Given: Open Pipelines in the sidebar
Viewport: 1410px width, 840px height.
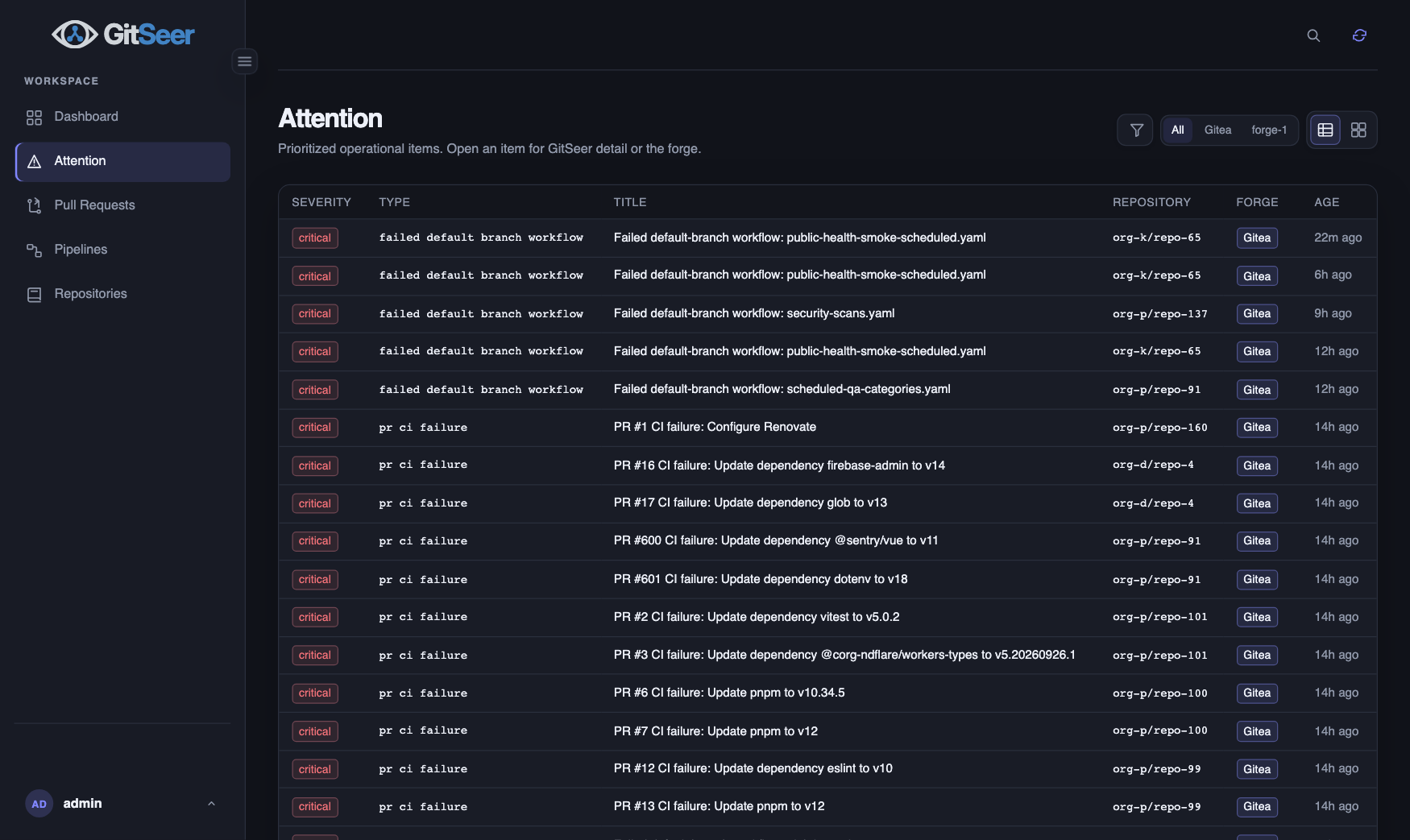Looking at the screenshot, I should click(122, 250).
